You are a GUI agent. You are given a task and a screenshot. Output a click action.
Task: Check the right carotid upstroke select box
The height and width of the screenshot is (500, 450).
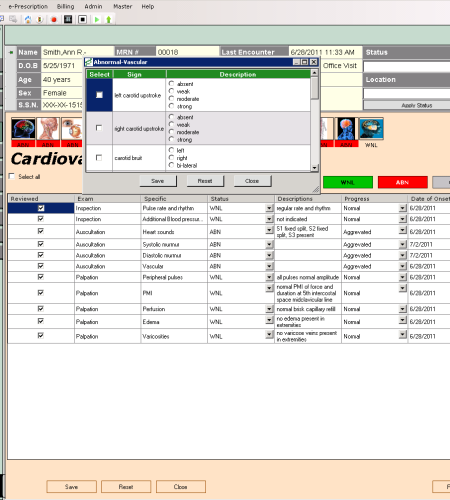(99, 128)
